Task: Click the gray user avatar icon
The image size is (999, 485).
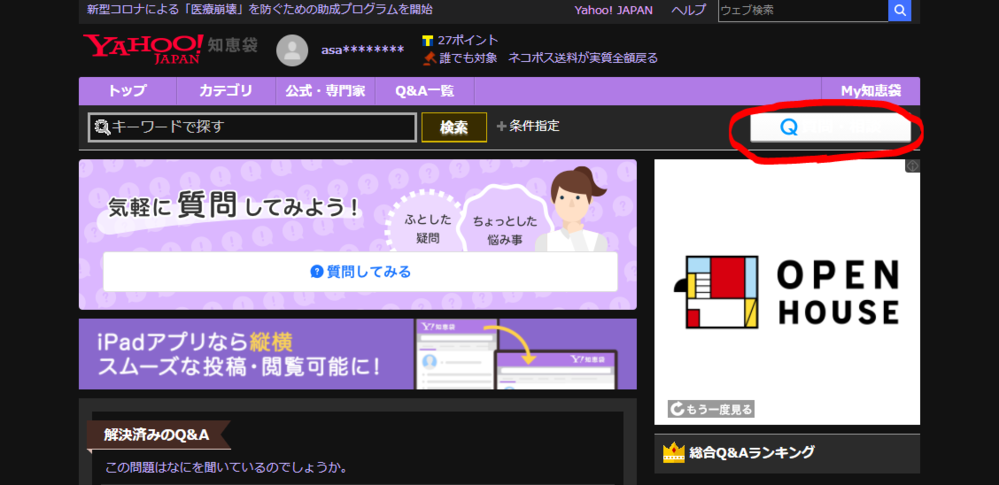Action: pyautogui.click(x=292, y=50)
